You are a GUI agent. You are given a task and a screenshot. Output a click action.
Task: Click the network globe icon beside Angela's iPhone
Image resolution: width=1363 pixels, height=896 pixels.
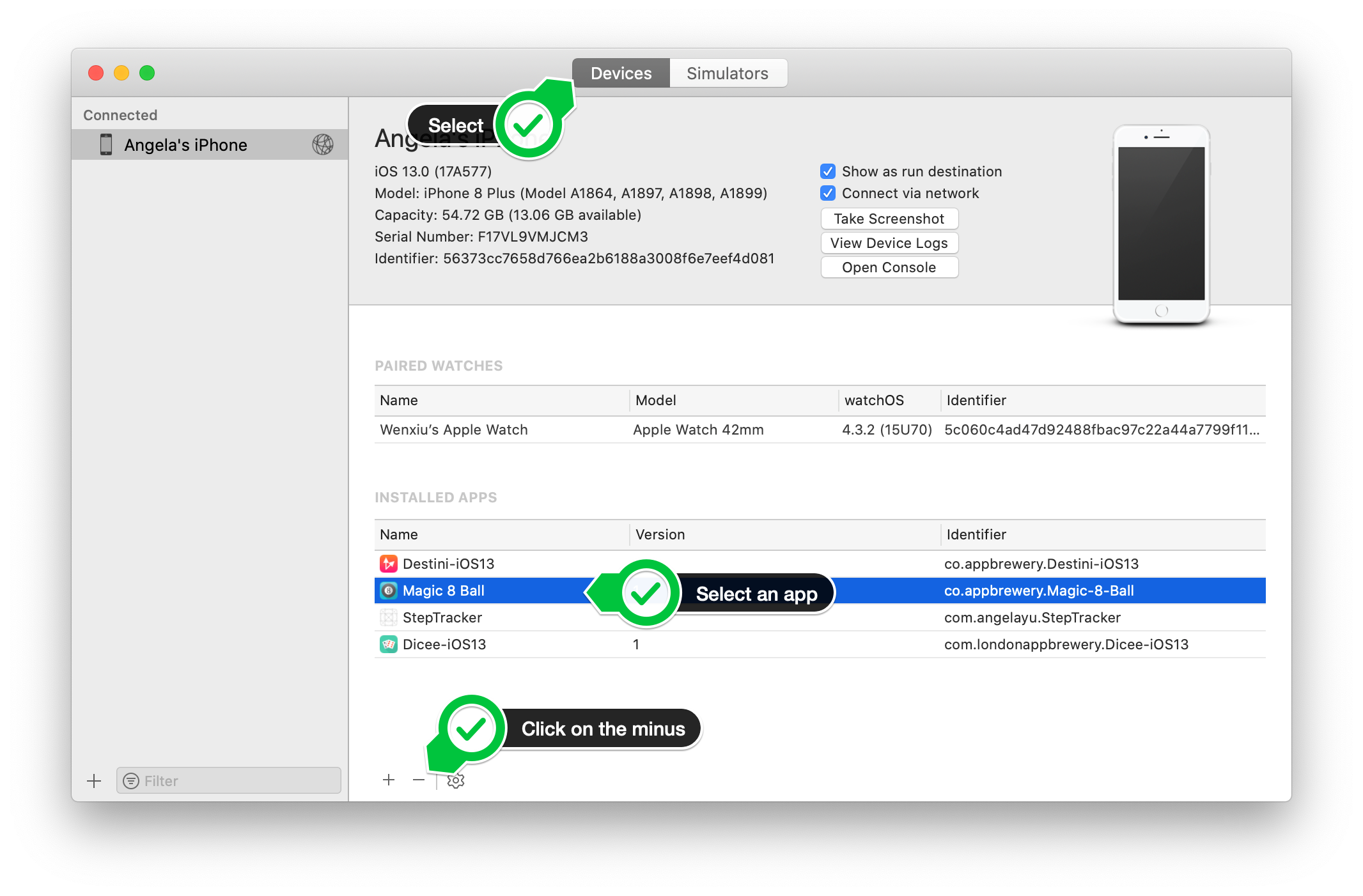[x=323, y=144]
